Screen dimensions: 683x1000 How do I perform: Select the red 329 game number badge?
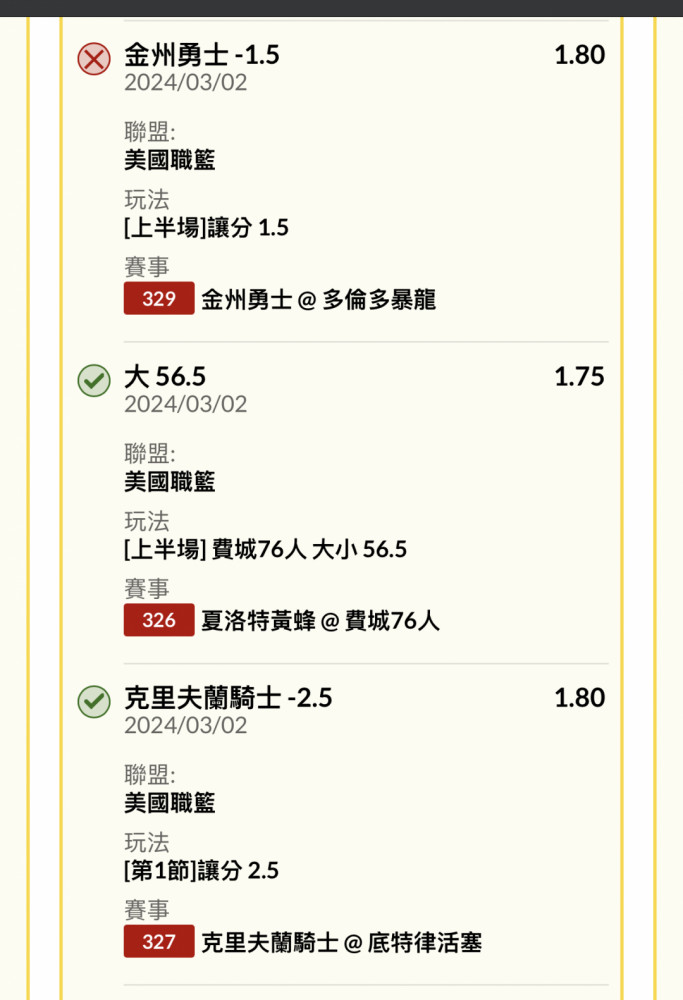(159, 298)
